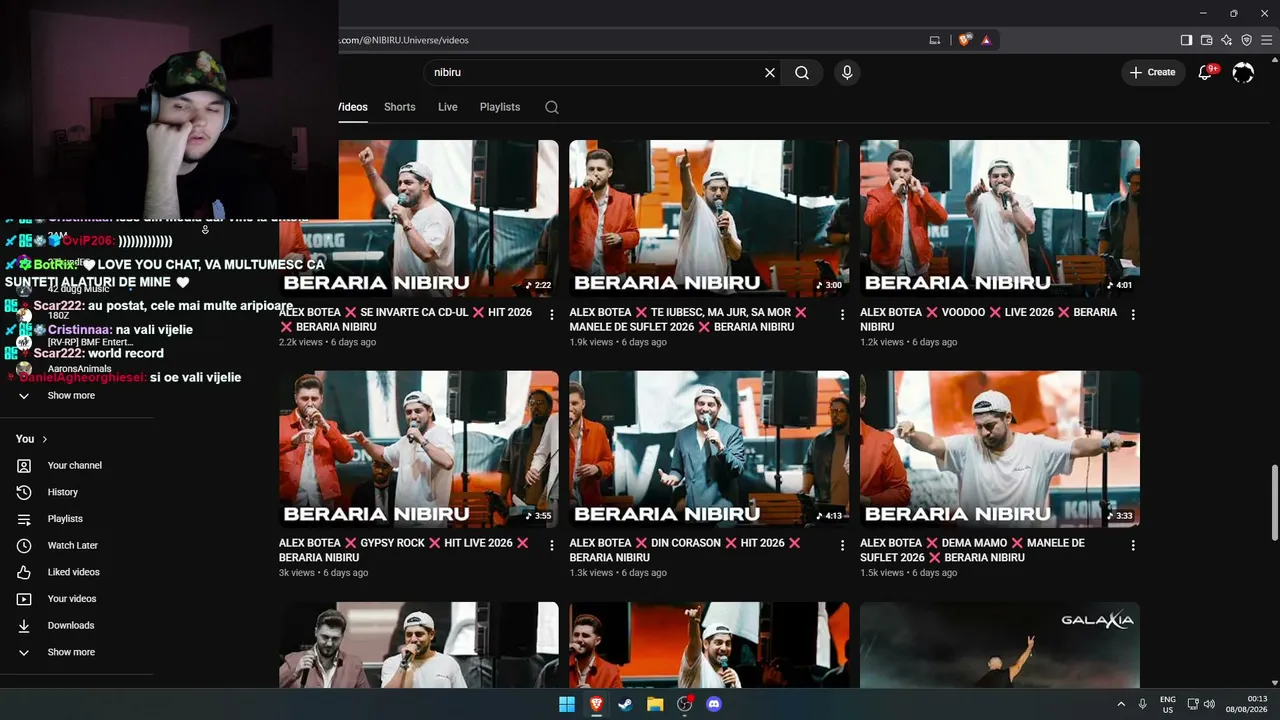
Task: Play the 4:13 DIN CORASON thumbnail
Action: click(709, 449)
